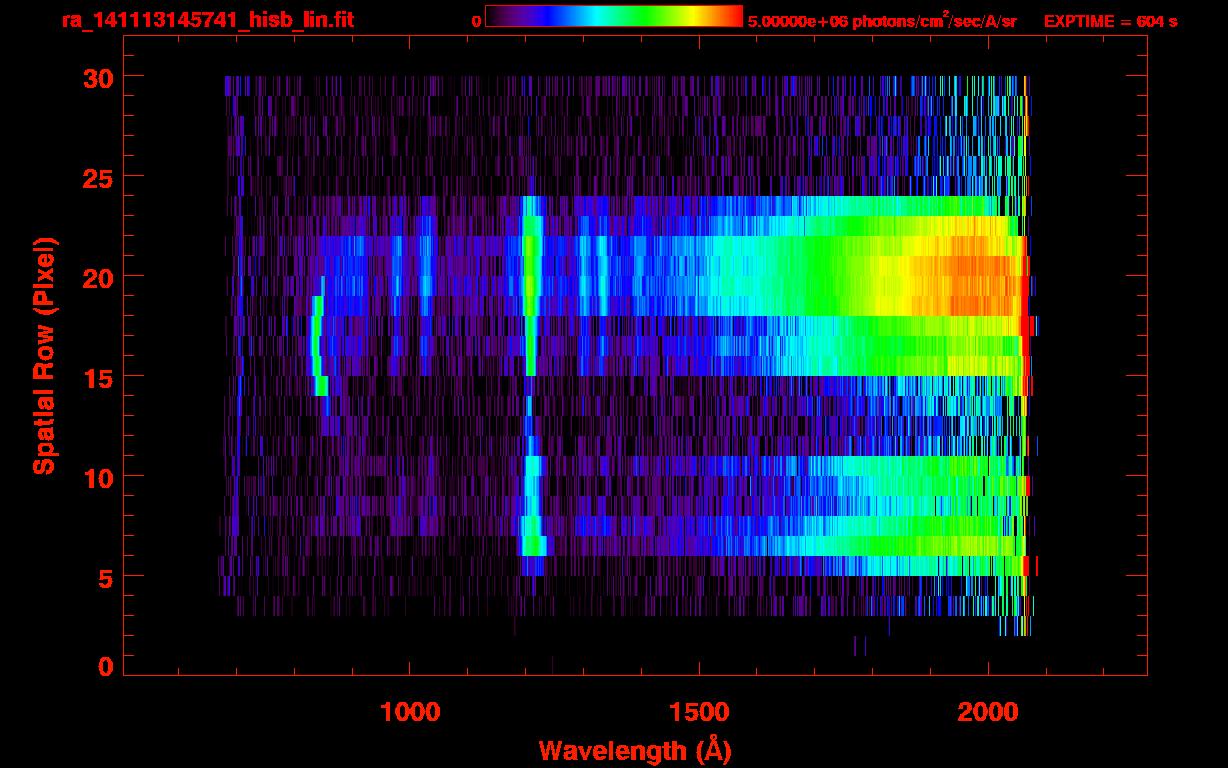Click the x-axis tick label 1500
Image resolution: width=1228 pixels, height=768 pixels.
point(699,711)
